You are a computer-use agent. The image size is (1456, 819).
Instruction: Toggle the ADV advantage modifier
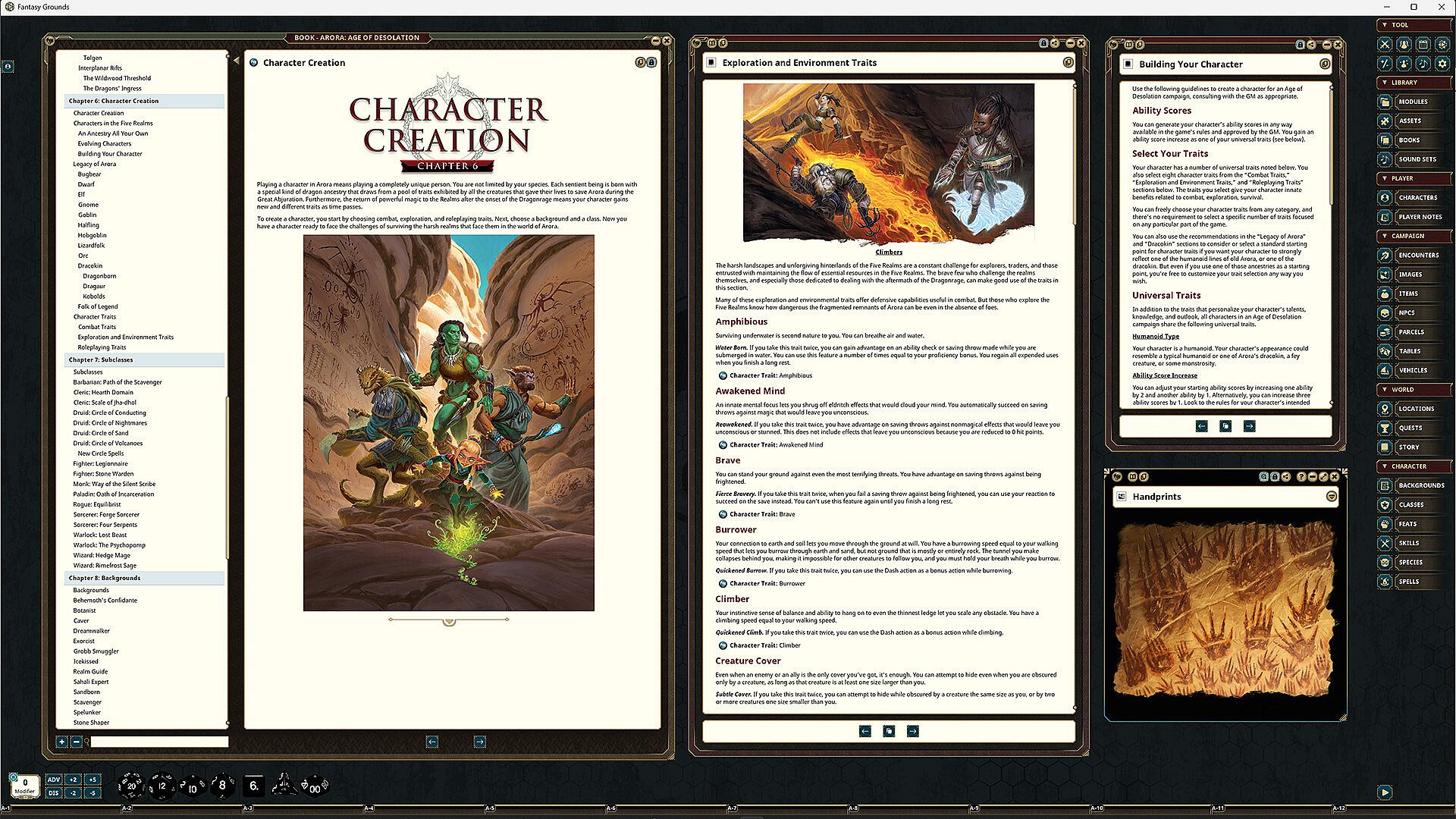pos(53,780)
